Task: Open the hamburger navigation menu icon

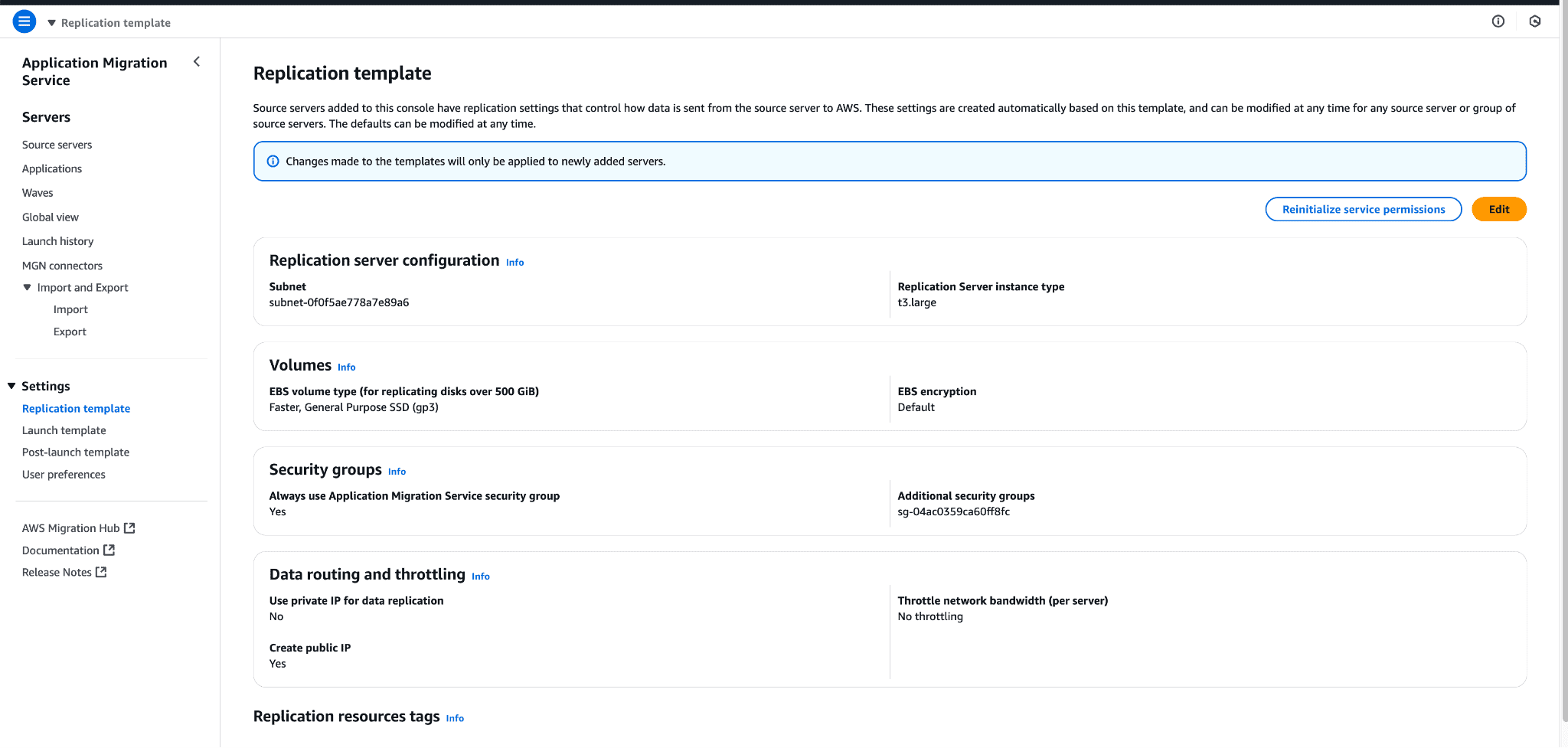Action: (24, 21)
